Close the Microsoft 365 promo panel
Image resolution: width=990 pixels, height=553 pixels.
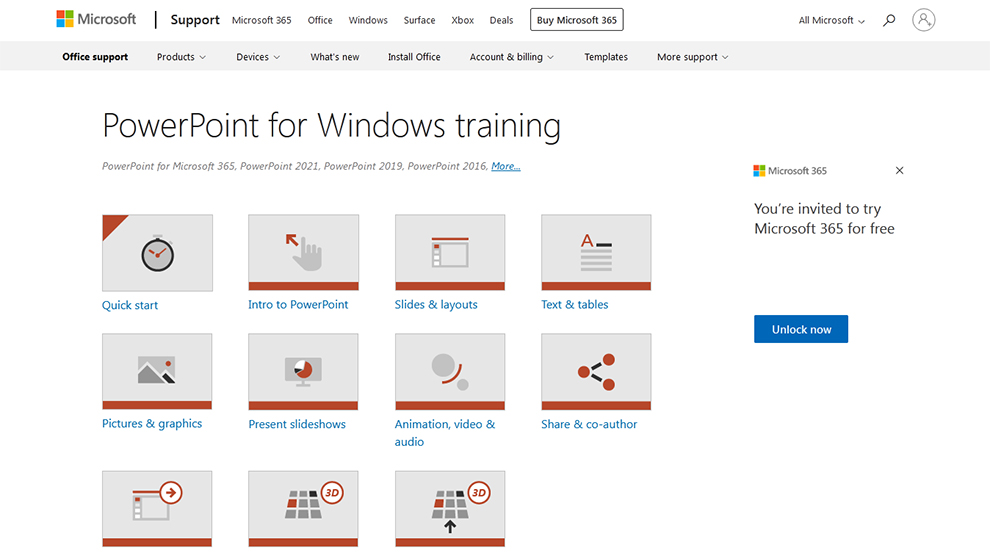coord(900,170)
